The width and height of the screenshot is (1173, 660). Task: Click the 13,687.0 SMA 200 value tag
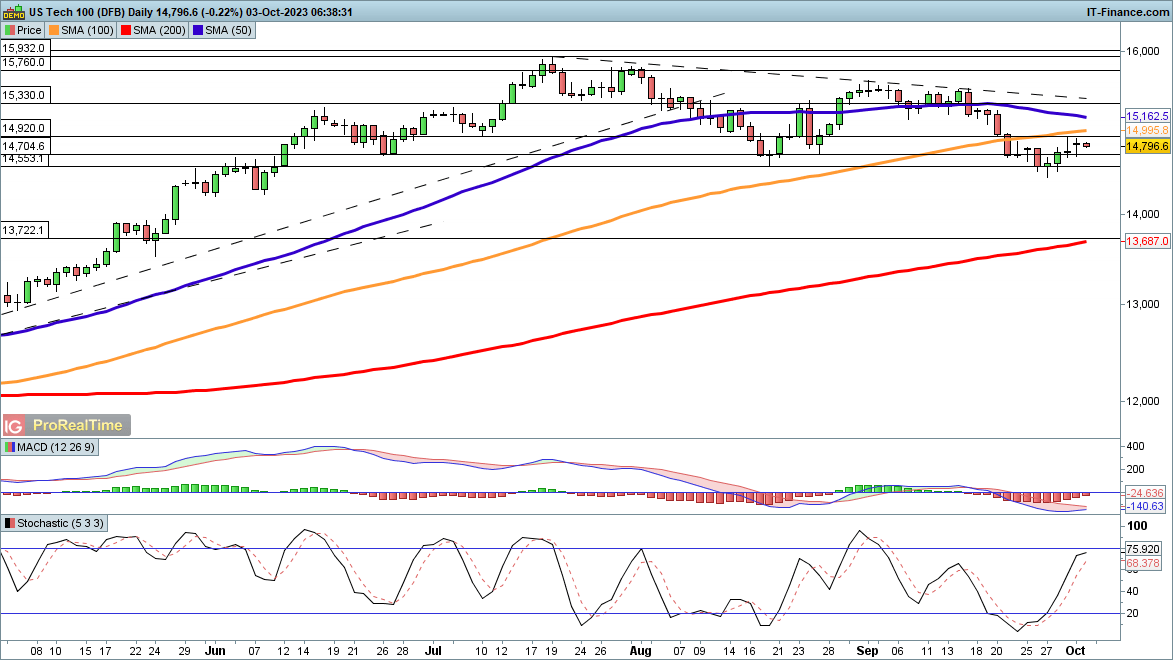point(1147,241)
